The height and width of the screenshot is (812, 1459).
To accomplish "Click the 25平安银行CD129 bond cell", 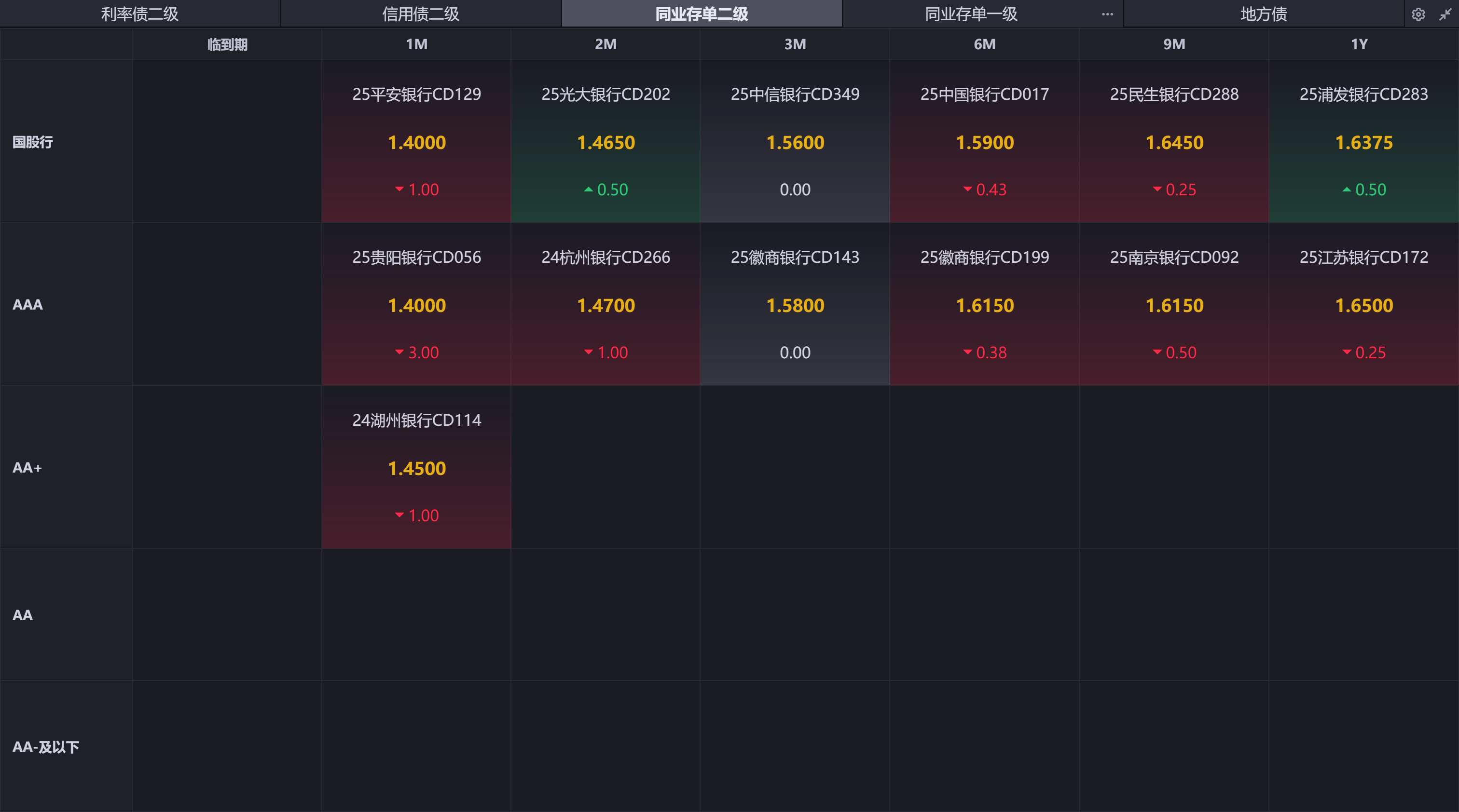I will click(x=416, y=141).
